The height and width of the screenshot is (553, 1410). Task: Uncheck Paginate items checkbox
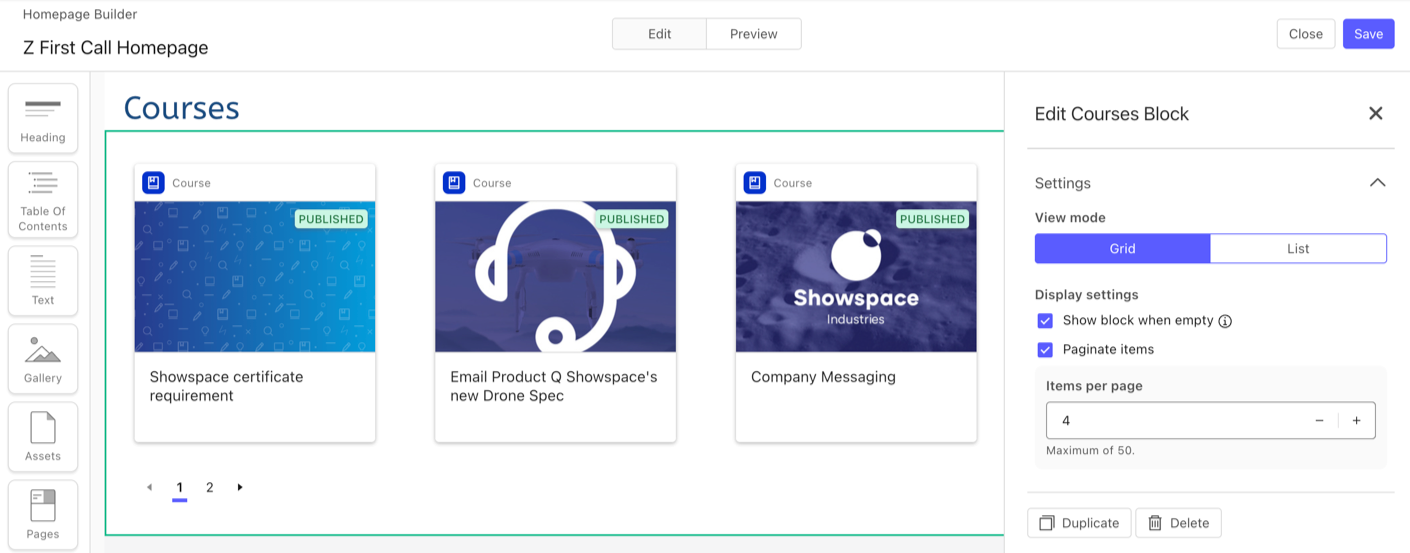point(1045,350)
